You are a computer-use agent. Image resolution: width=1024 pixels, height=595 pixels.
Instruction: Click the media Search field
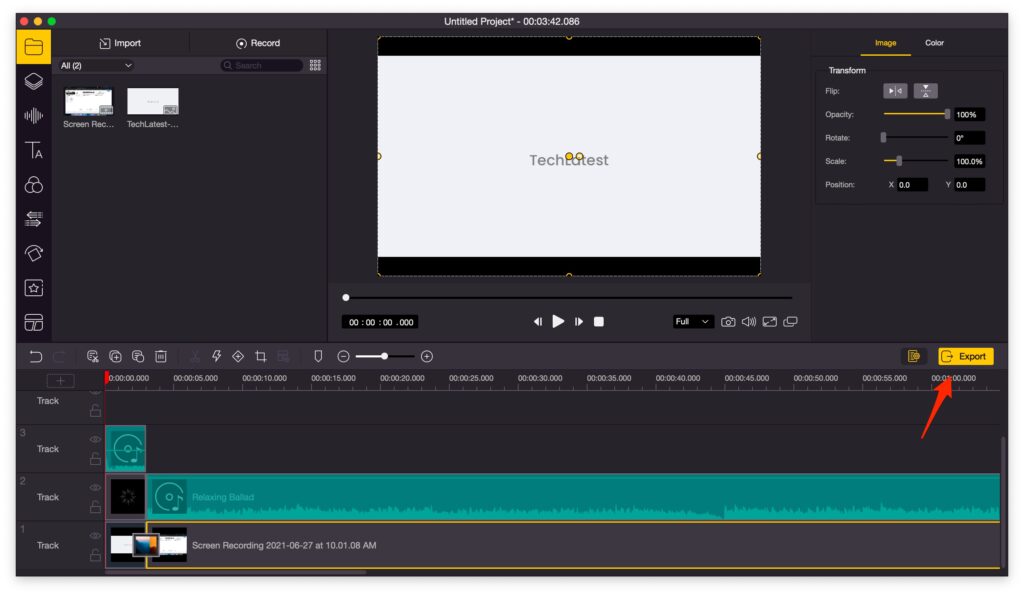(261, 65)
